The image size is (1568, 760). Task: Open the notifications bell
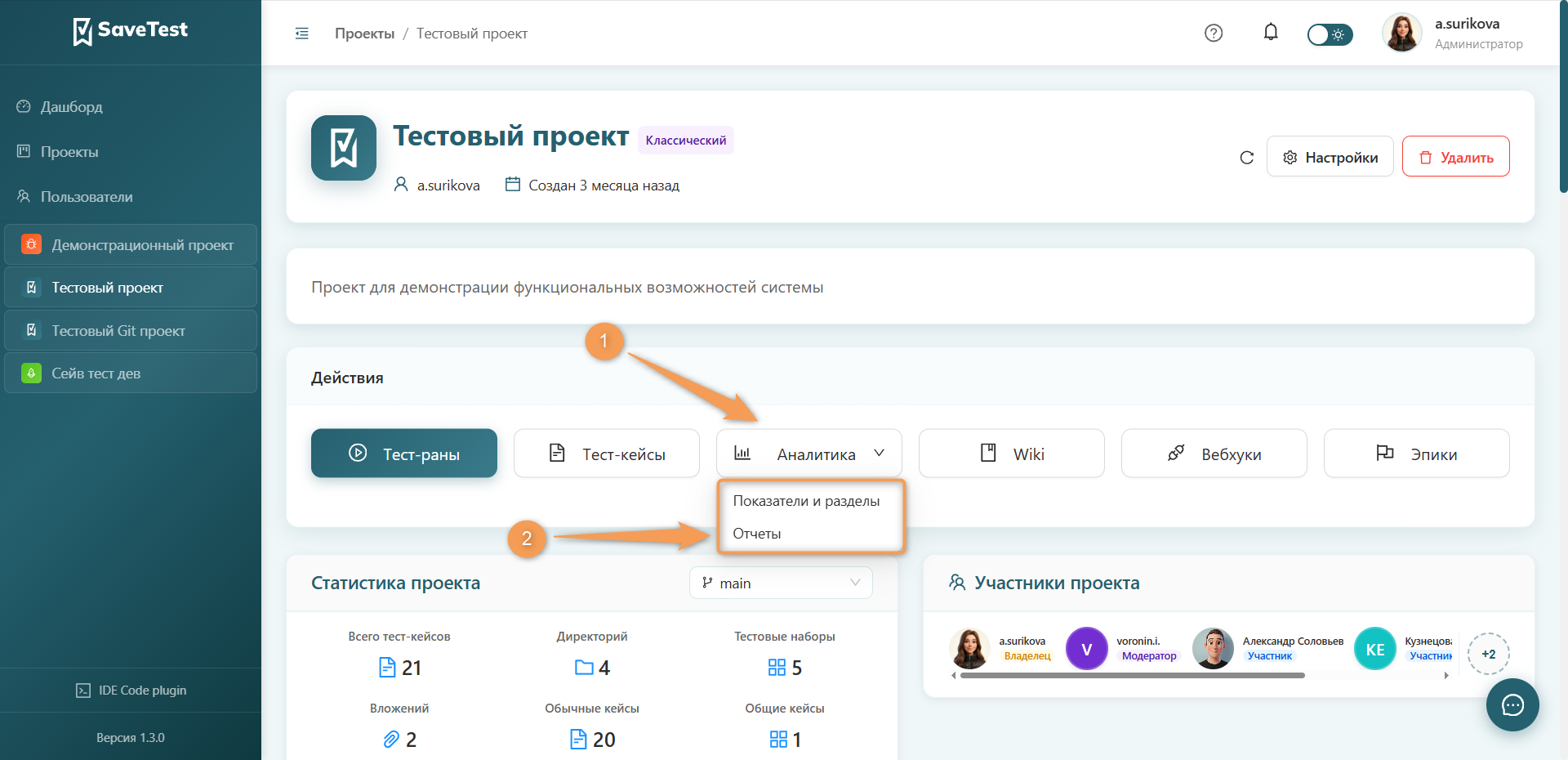tap(1271, 32)
